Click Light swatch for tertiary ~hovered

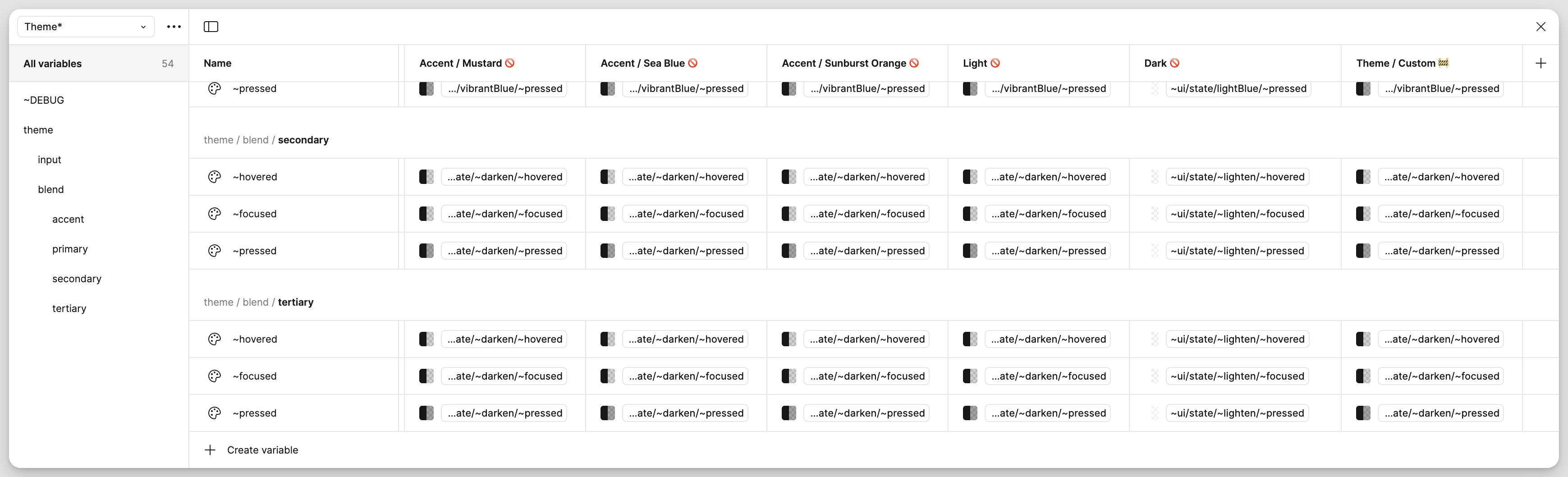click(x=970, y=339)
